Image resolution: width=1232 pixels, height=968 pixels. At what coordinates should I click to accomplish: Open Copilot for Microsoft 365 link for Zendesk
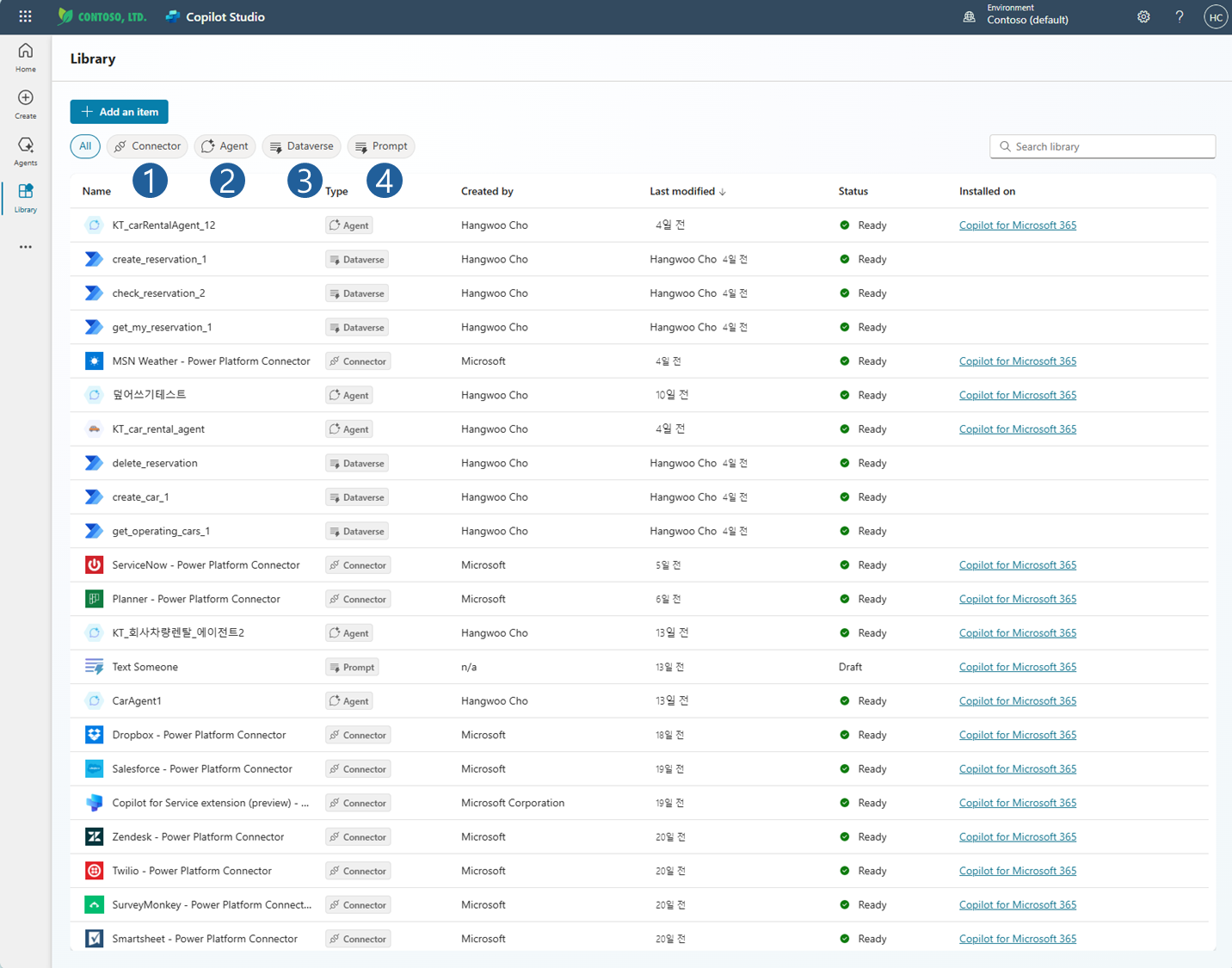[1018, 837]
